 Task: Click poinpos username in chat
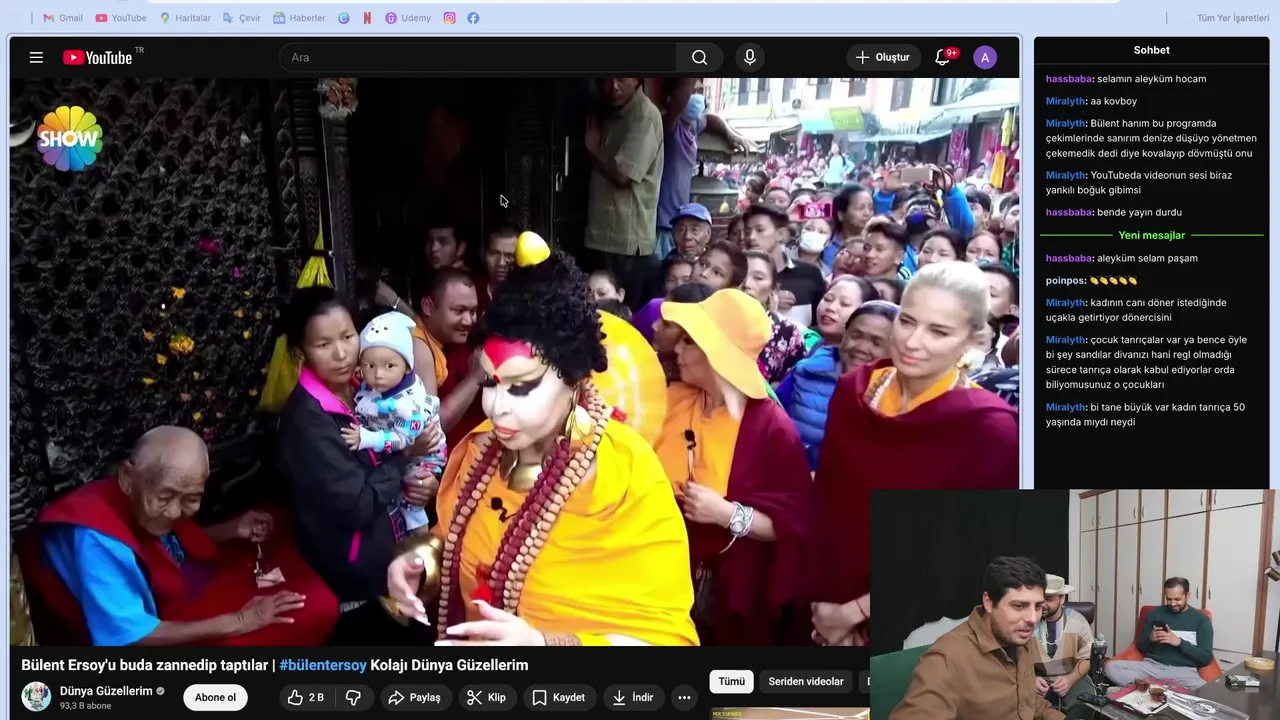click(1066, 281)
